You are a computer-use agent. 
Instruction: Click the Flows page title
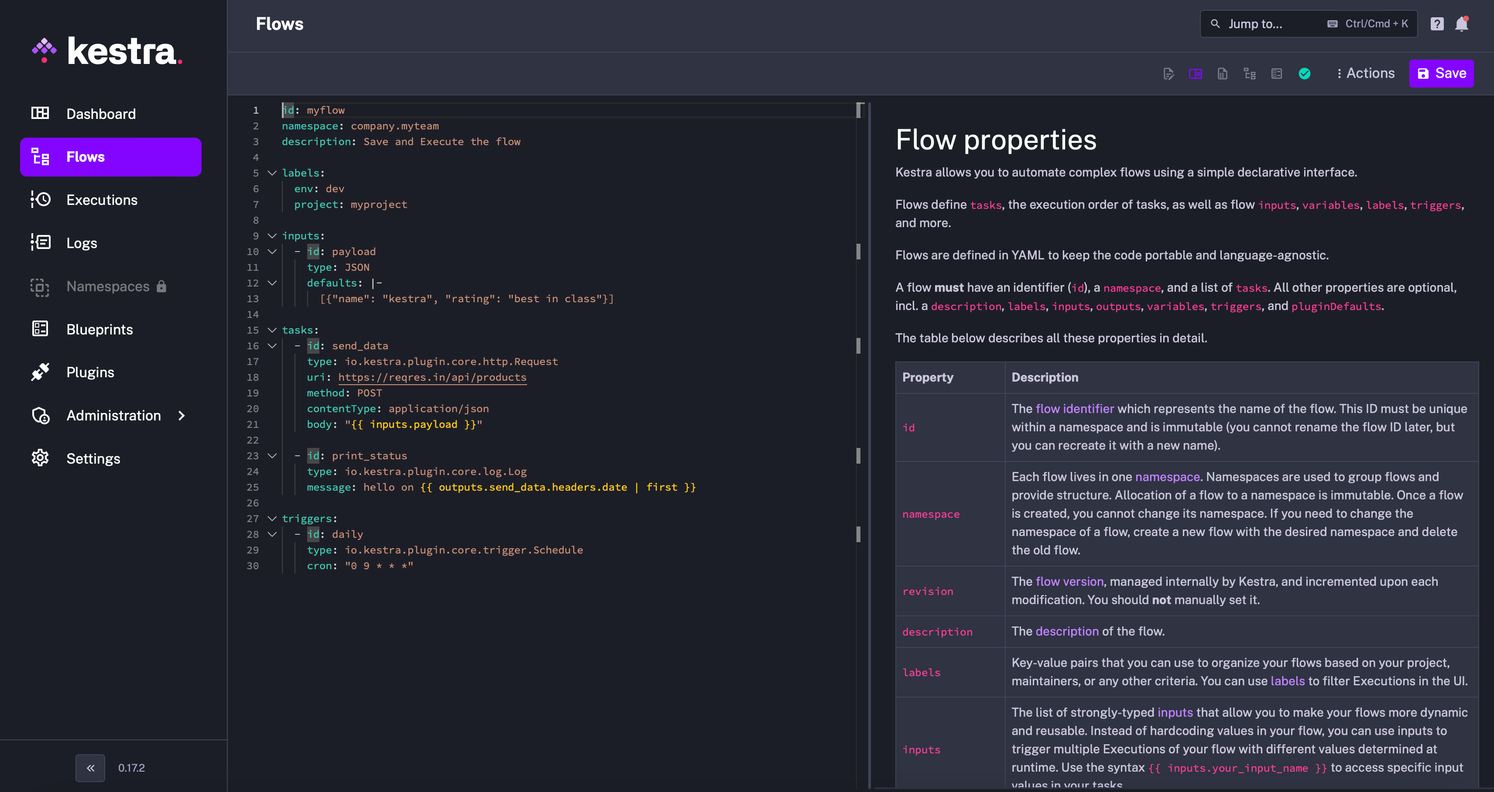279,24
